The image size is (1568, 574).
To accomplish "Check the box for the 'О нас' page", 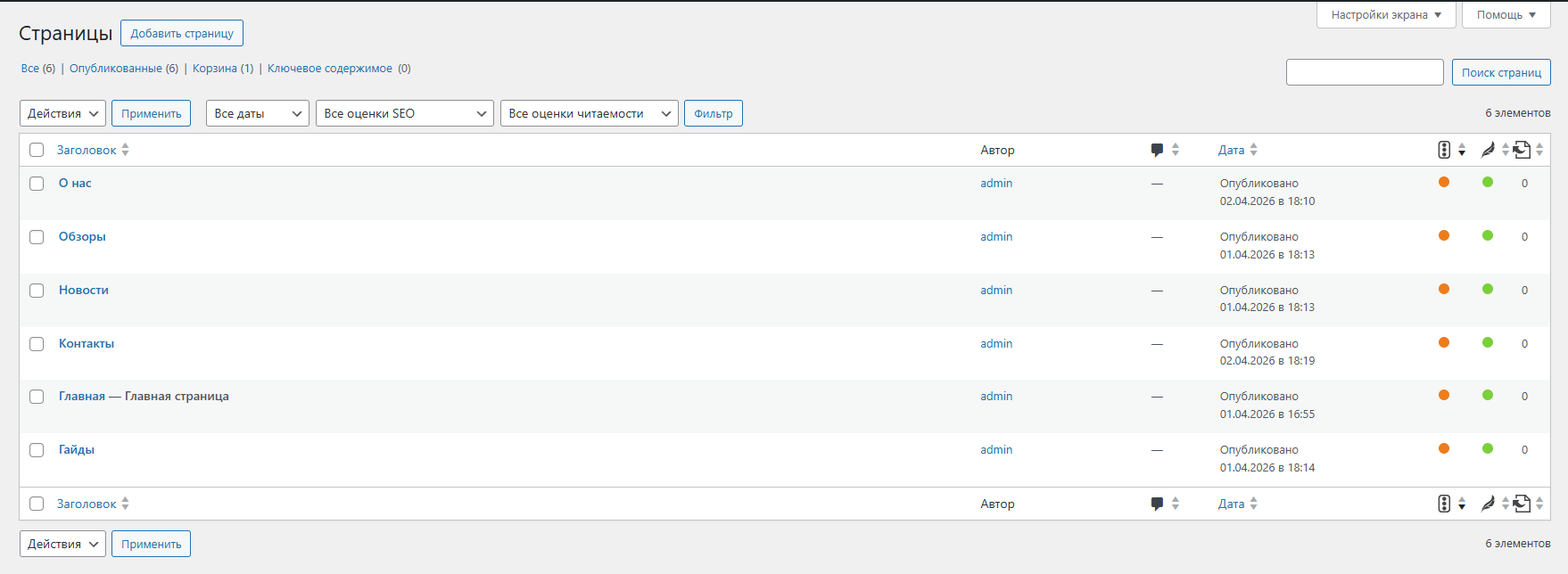I will [x=37, y=184].
